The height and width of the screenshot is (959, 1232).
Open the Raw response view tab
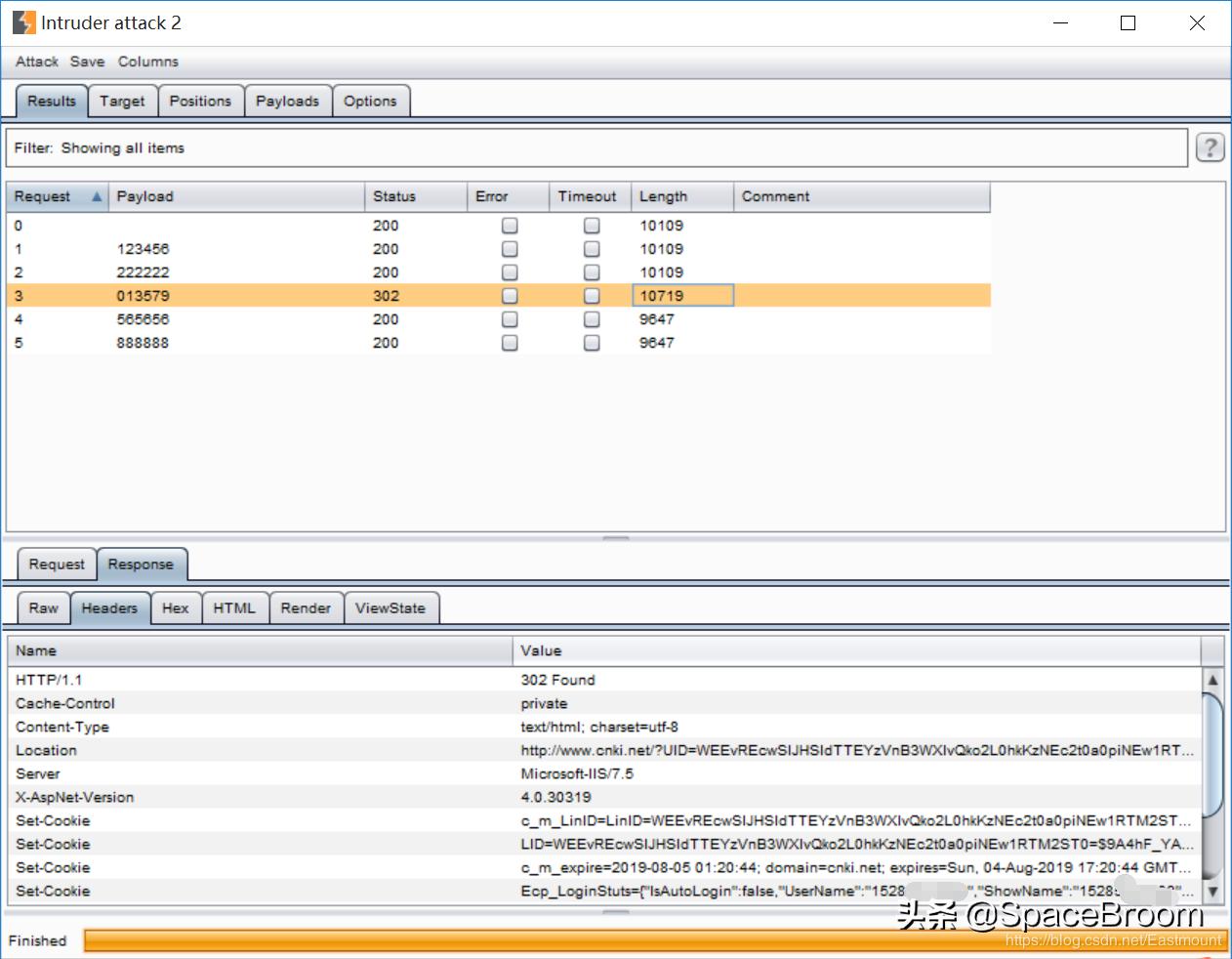43,607
